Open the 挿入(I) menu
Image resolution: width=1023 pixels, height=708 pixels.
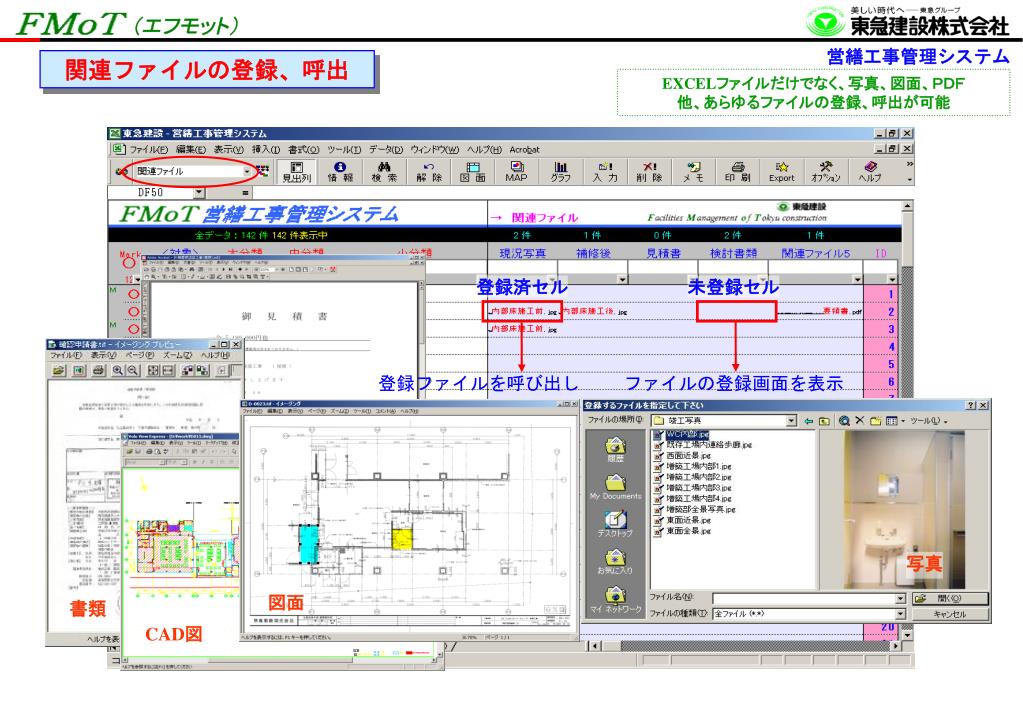tap(266, 149)
